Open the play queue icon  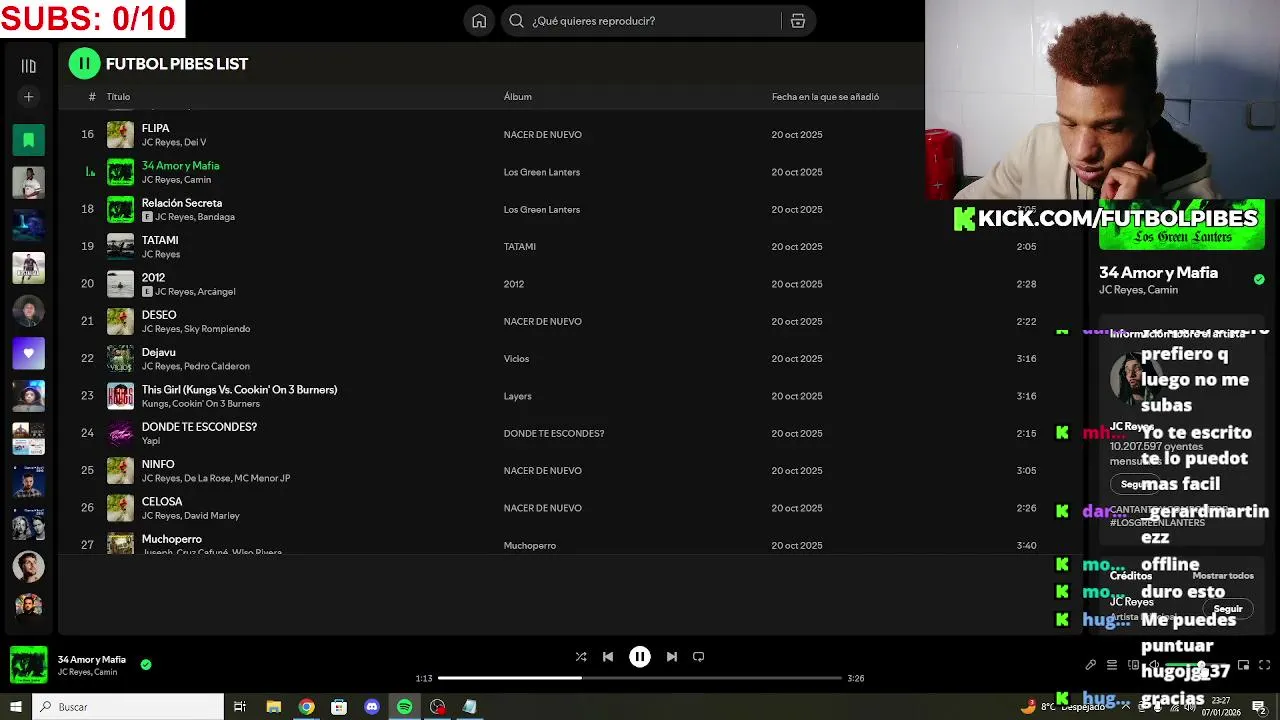pyautogui.click(x=1112, y=665)
